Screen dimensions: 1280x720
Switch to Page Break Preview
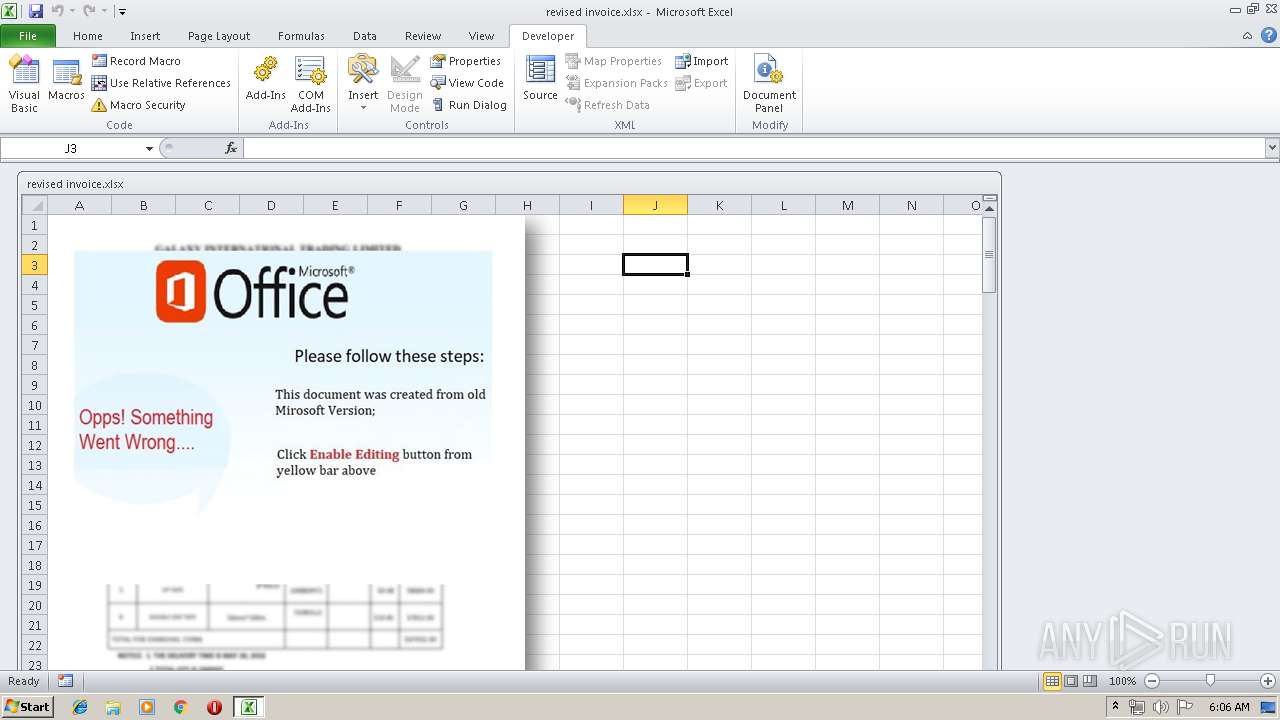point(1089,681)
